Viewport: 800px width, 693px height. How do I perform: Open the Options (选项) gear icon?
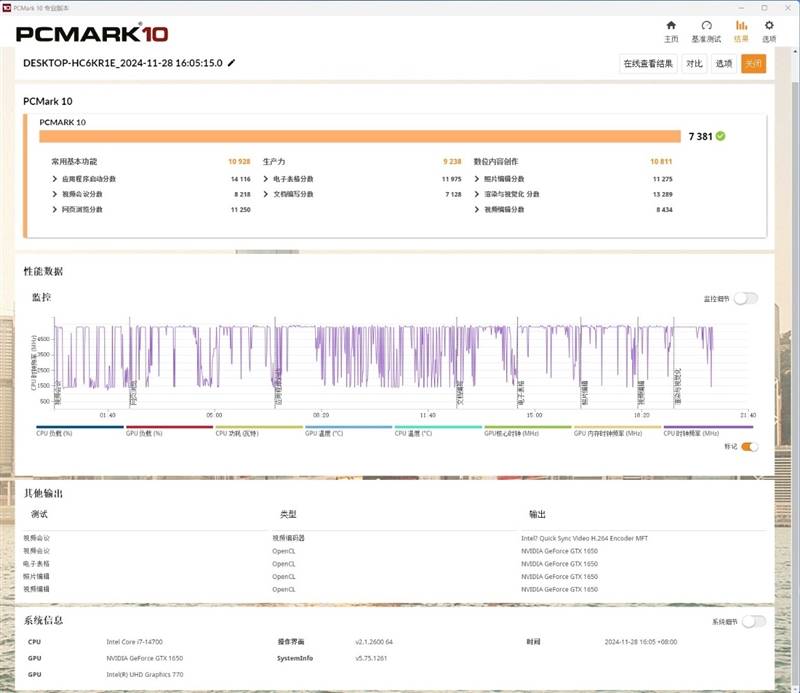coord(769,26)
